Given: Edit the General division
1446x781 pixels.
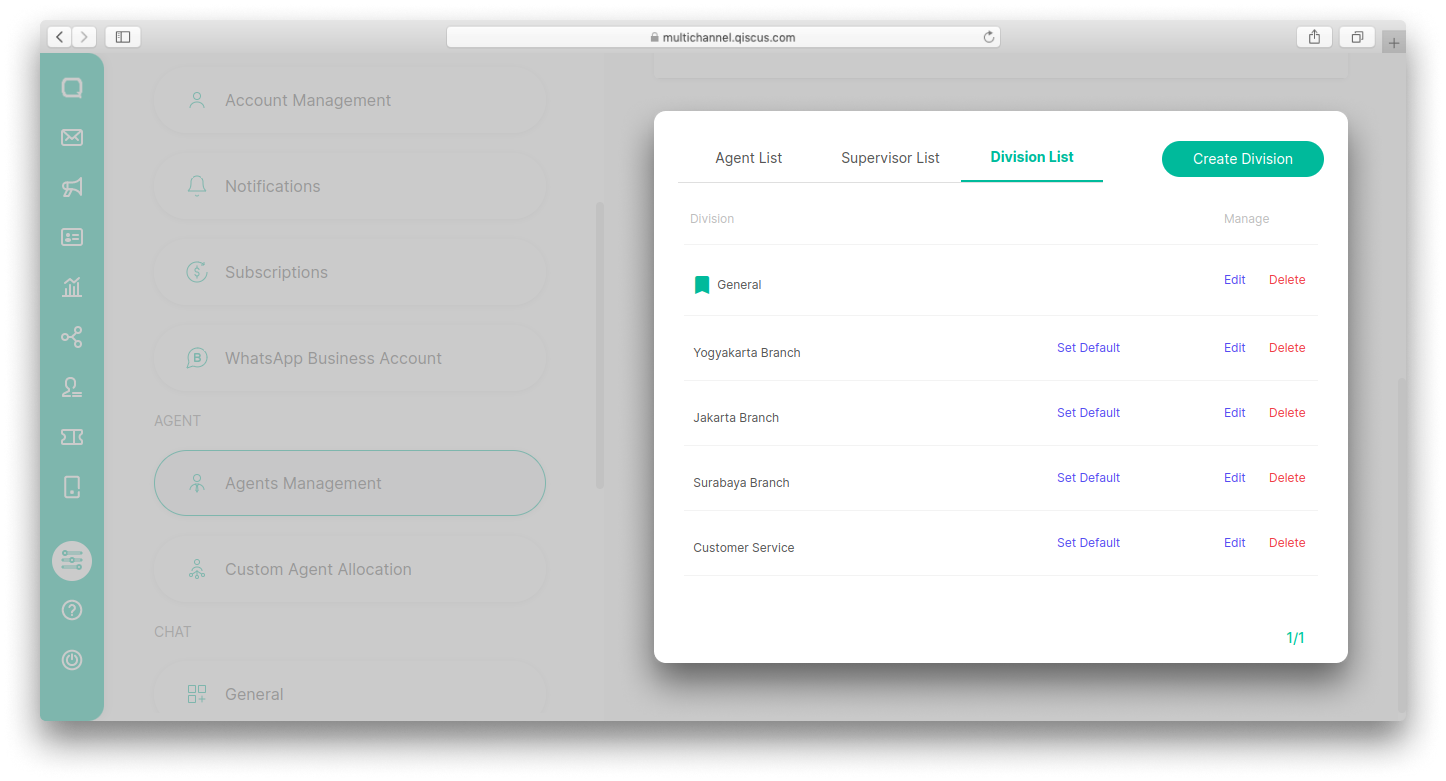Looking at the screenshot, I should (x=1235, y=280).
